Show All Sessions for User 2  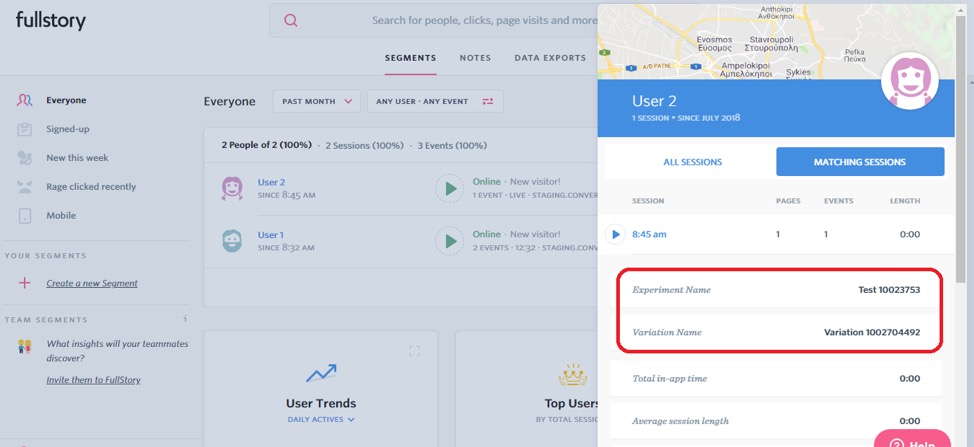pyautogui.click(x=692, y=162)
